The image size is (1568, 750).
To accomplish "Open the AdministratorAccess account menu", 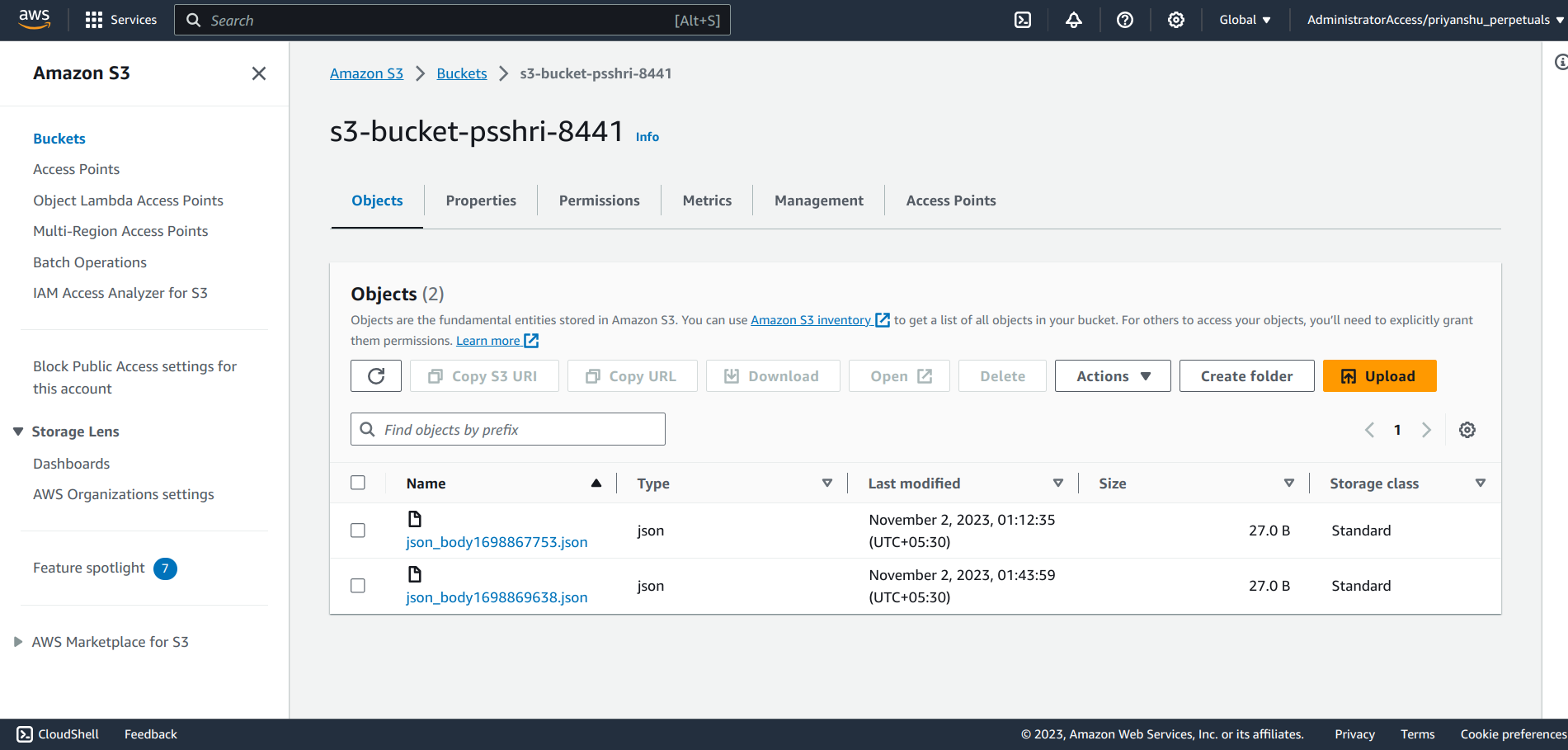I will (x=1435, y=20).
